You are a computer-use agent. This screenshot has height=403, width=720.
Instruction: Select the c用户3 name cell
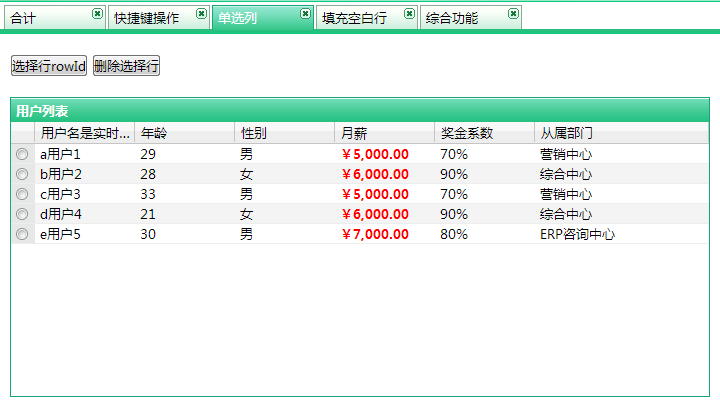tap(84, 194)
